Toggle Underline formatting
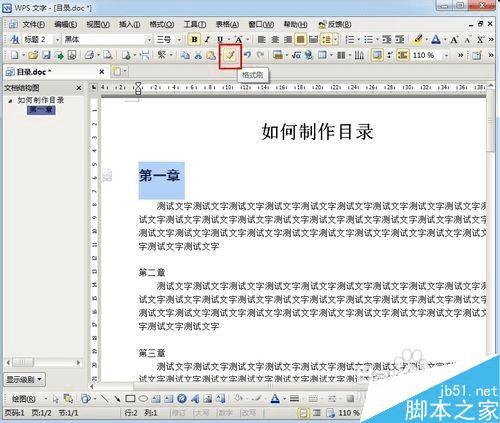 (220, 40)
